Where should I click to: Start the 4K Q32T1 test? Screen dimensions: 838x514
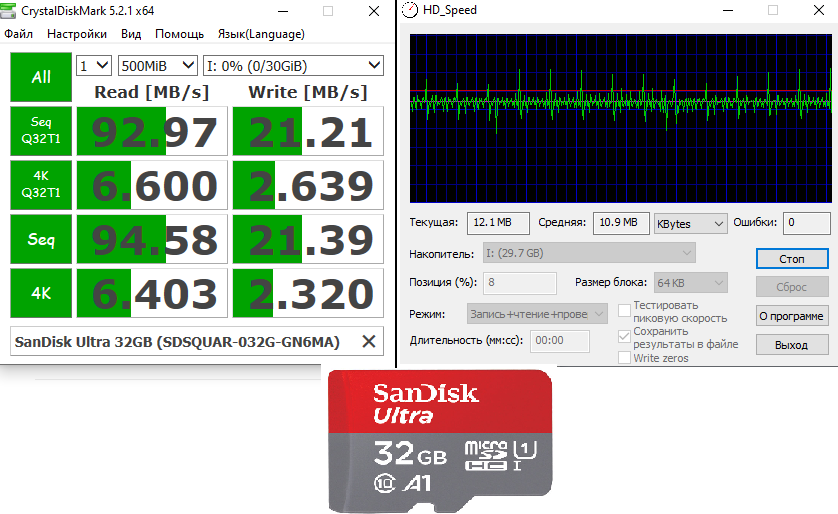tap(41, 185)
